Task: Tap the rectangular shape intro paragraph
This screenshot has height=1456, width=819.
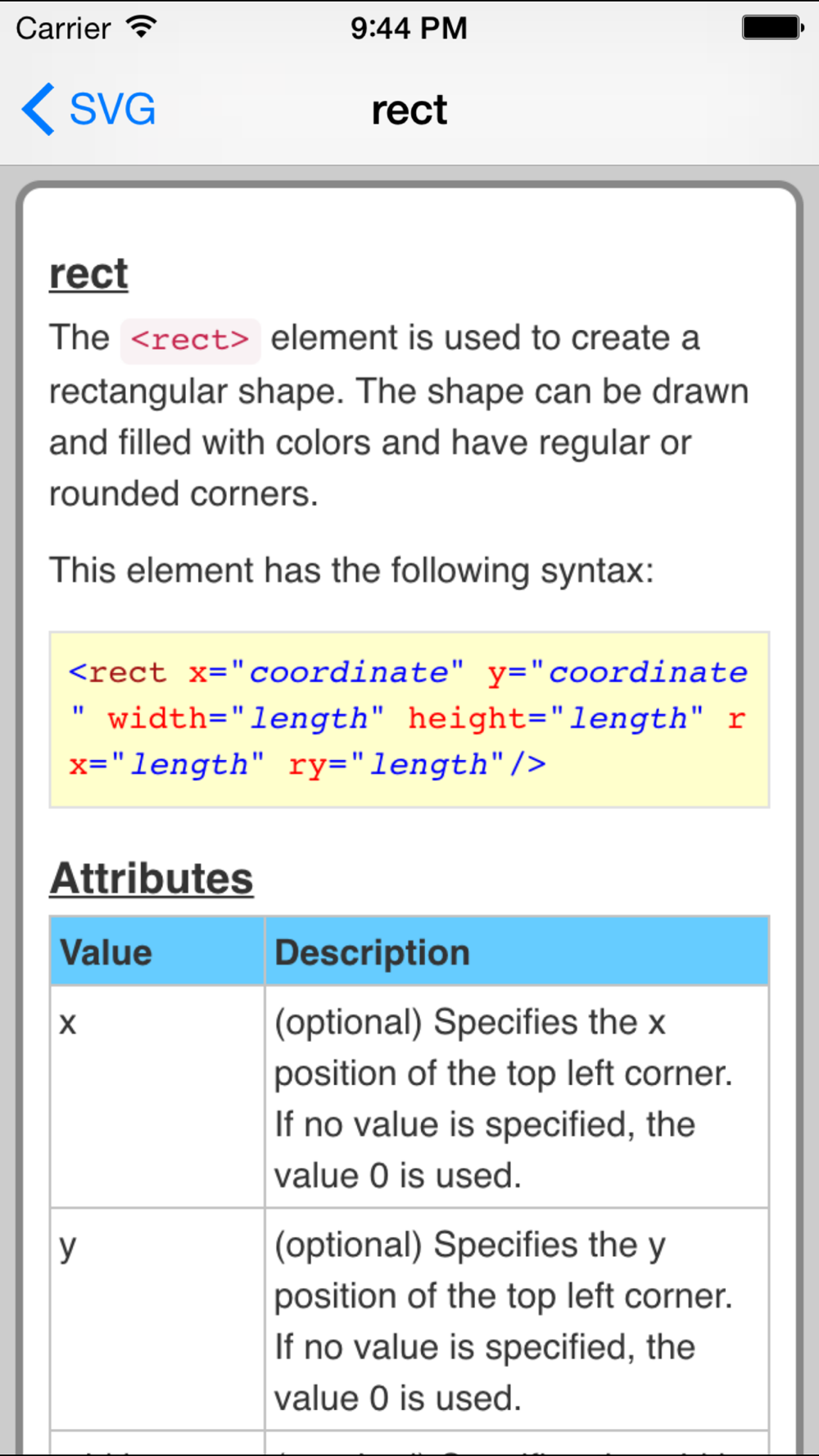Action: click(x=399, y=416)
